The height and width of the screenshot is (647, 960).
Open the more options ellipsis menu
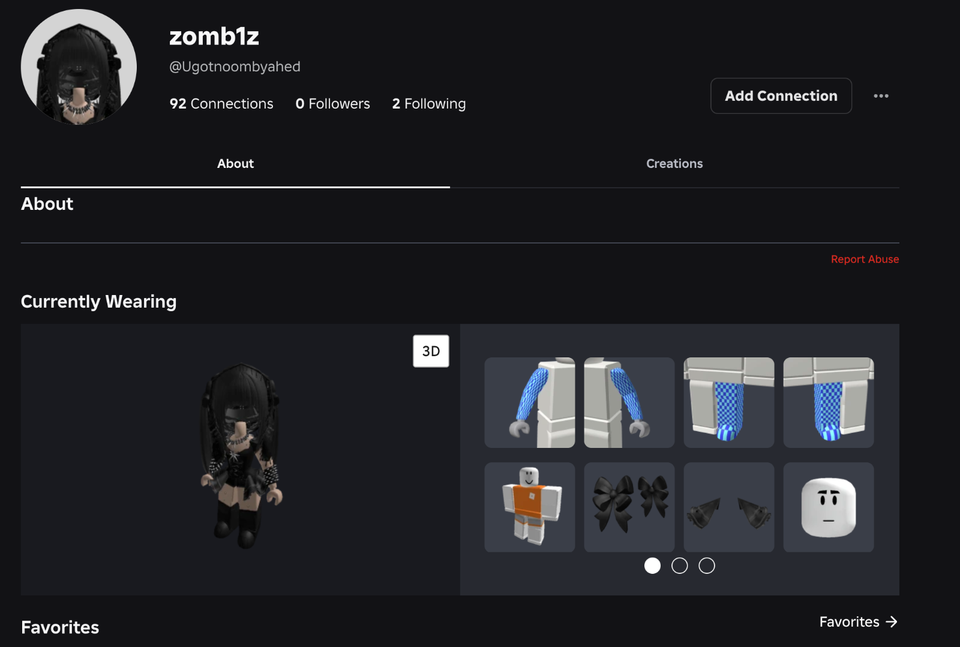click(x=881, y=96)
